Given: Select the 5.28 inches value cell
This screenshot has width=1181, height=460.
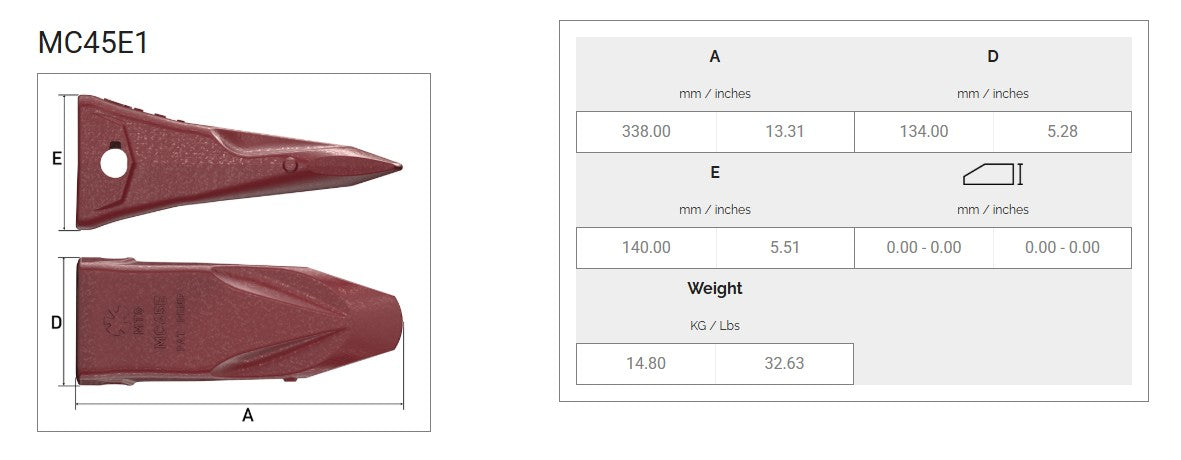Looking at the screenshot, I should click(x=1062, y=131).
